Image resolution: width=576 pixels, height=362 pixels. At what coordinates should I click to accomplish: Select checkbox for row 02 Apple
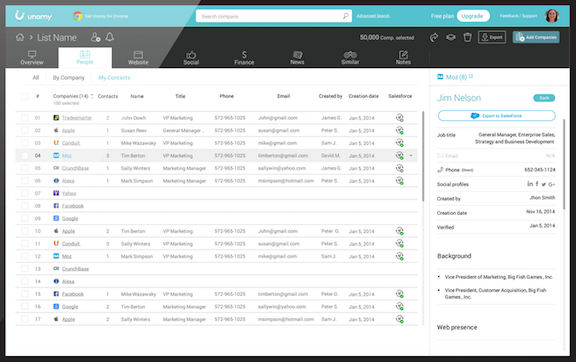coord(25,130)
